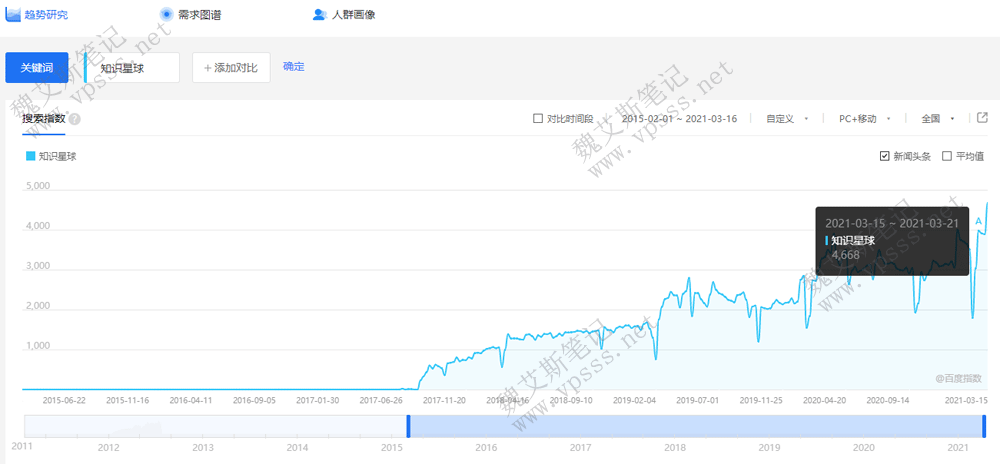Click the 知识星球 keyword input field
The image size is (1000, 464).
(x=135, y=68)
